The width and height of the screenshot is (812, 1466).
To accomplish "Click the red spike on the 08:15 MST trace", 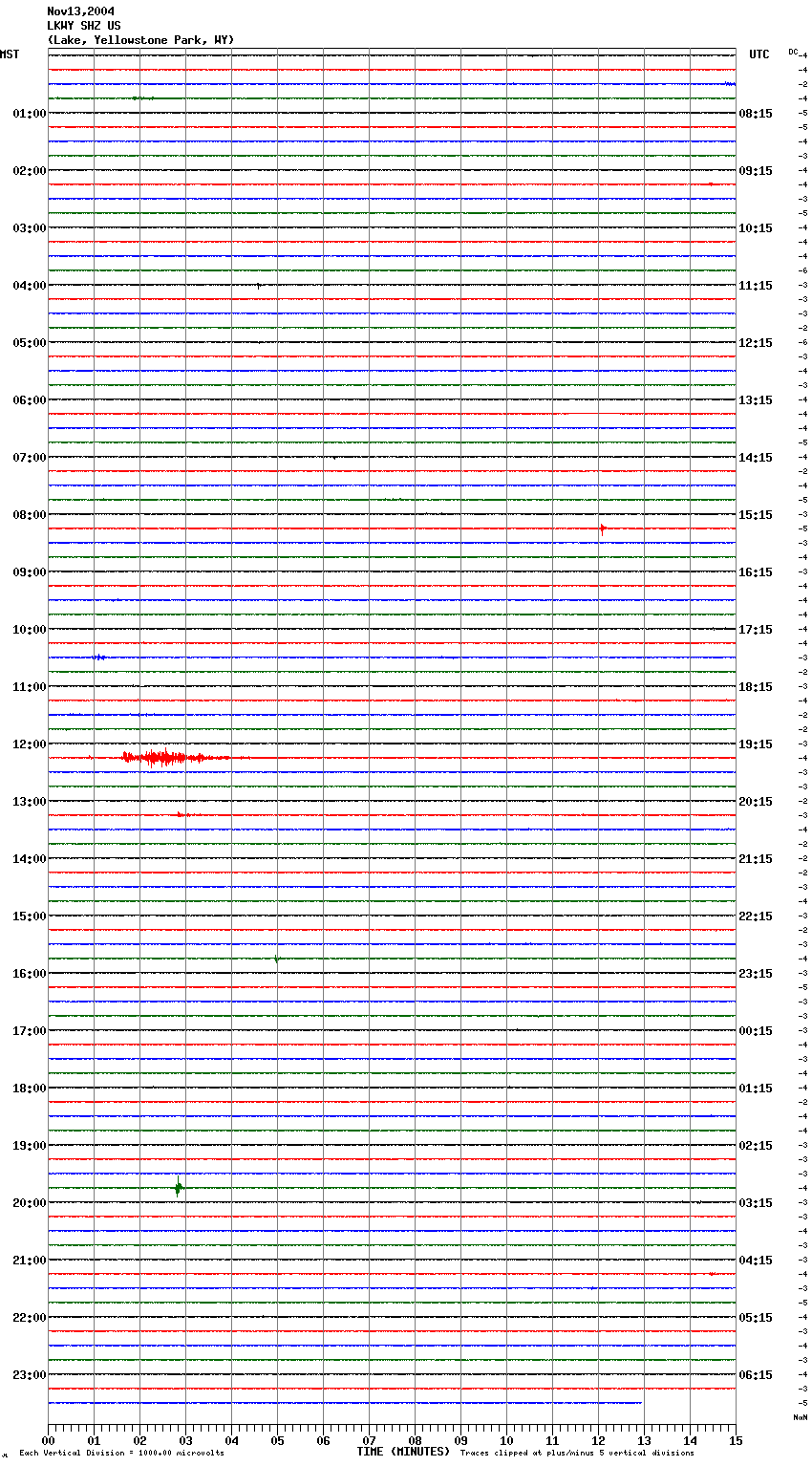I will 602,528.
